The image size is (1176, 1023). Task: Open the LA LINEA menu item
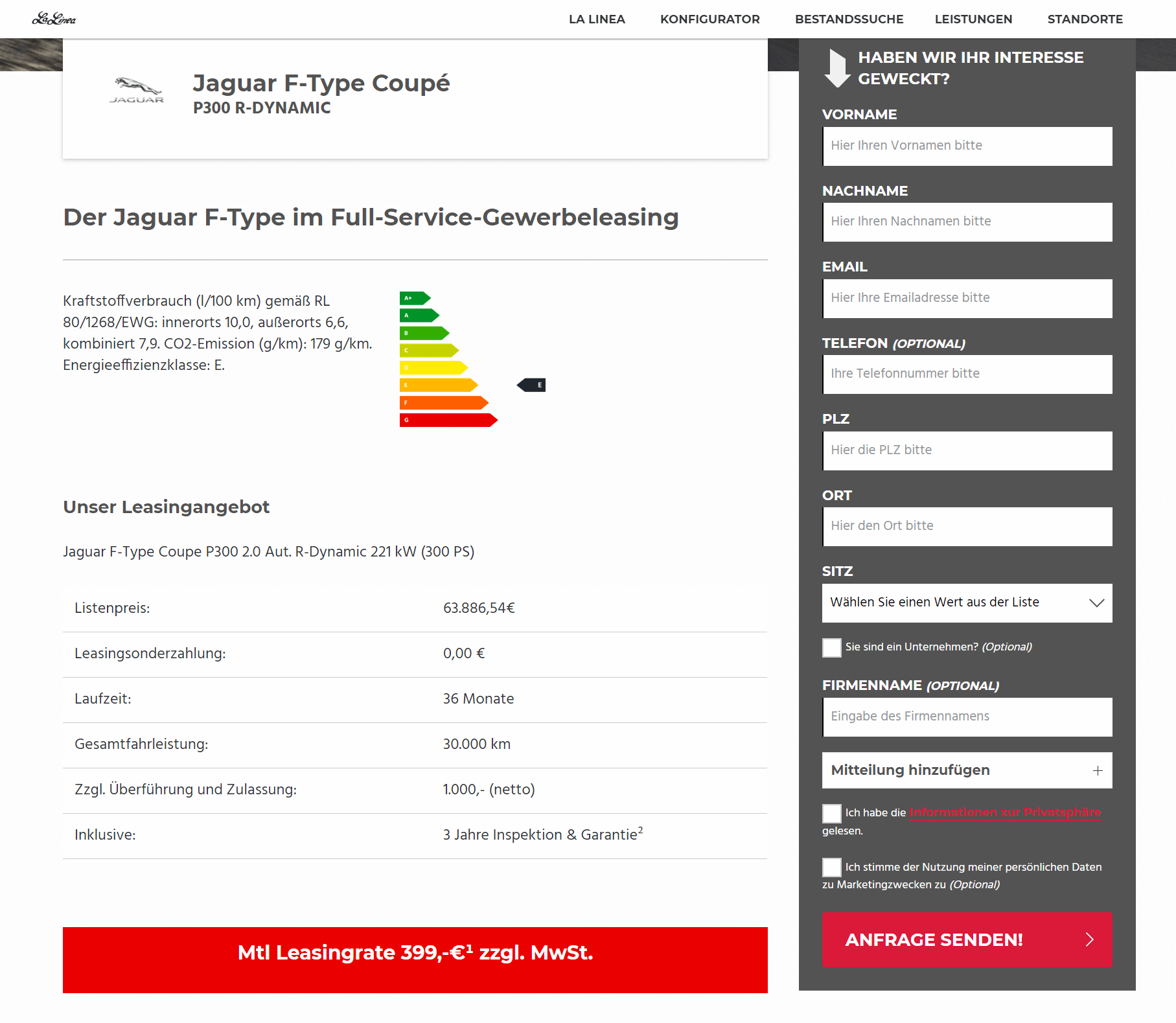(597, 19)
